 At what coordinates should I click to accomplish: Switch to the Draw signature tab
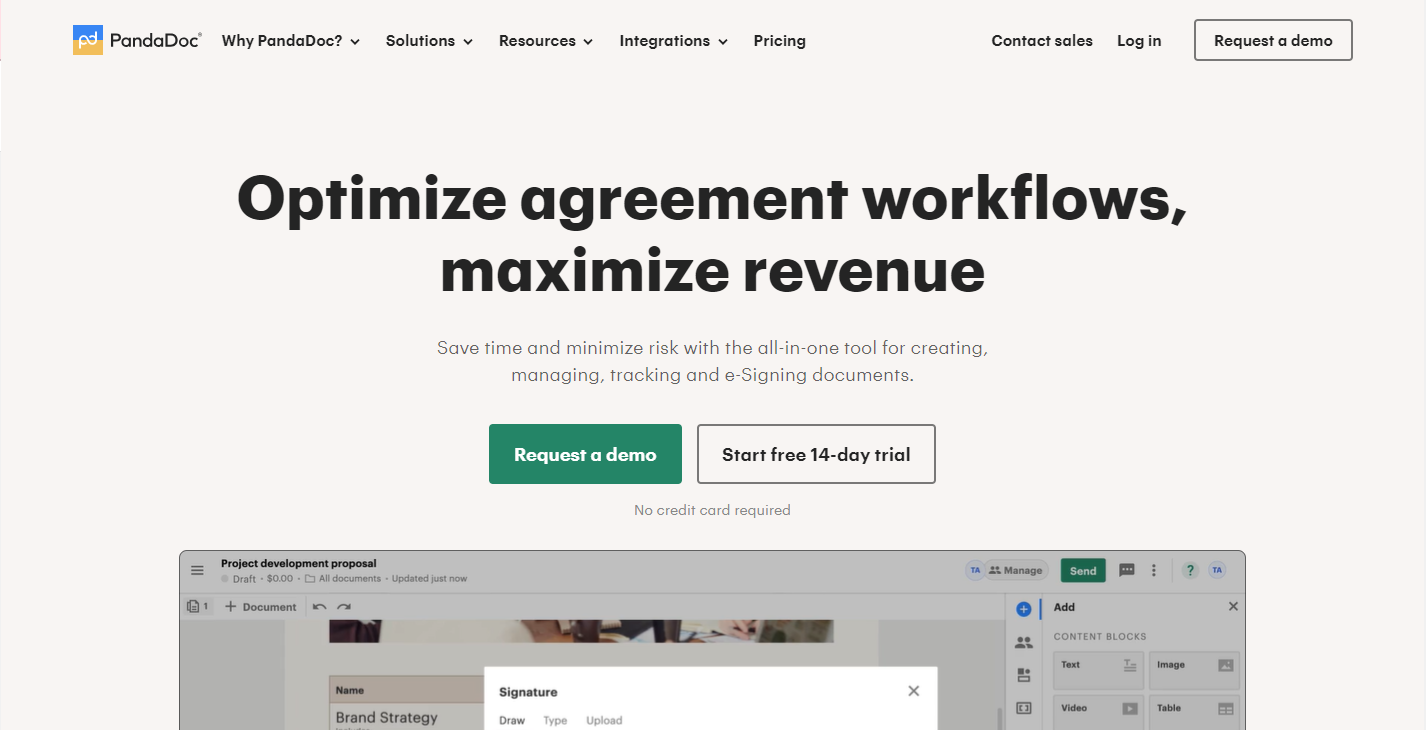click(512, 720)
